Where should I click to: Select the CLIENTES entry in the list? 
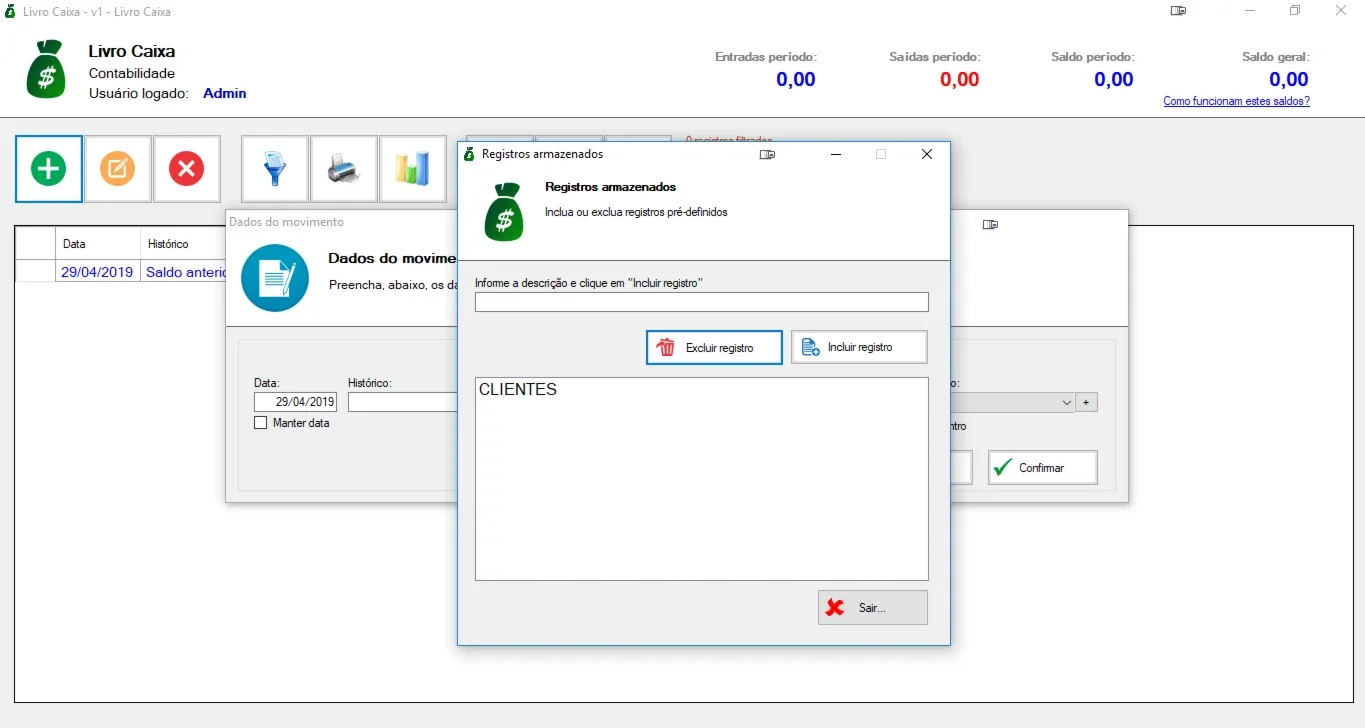coord(518,390)
